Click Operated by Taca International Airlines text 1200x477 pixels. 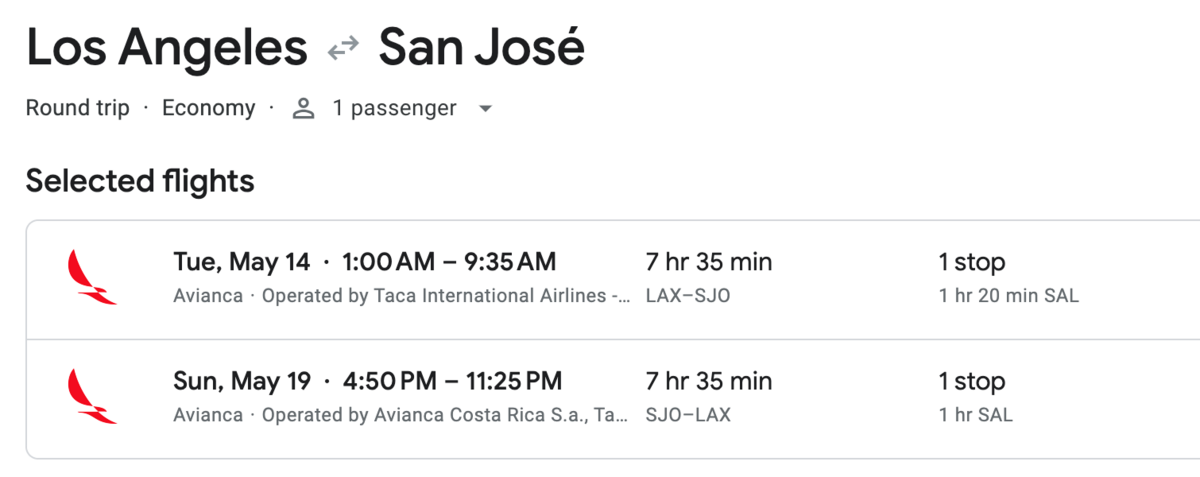pos(446,296)
